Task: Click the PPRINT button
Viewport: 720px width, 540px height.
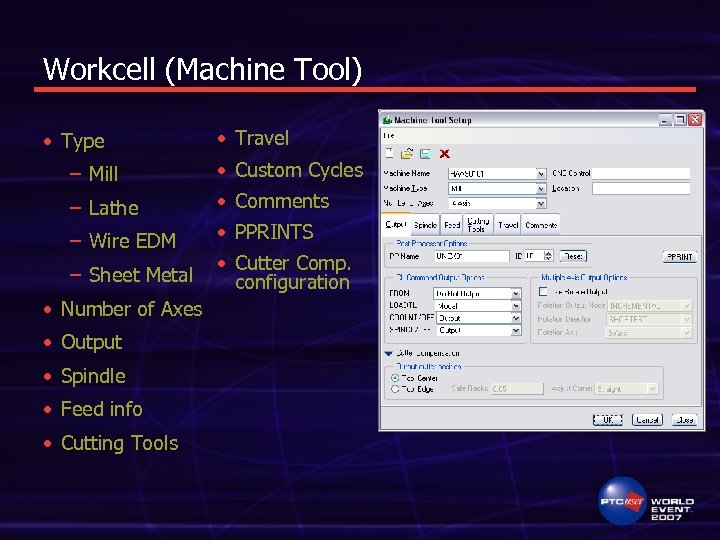Action: click(680, 257)
